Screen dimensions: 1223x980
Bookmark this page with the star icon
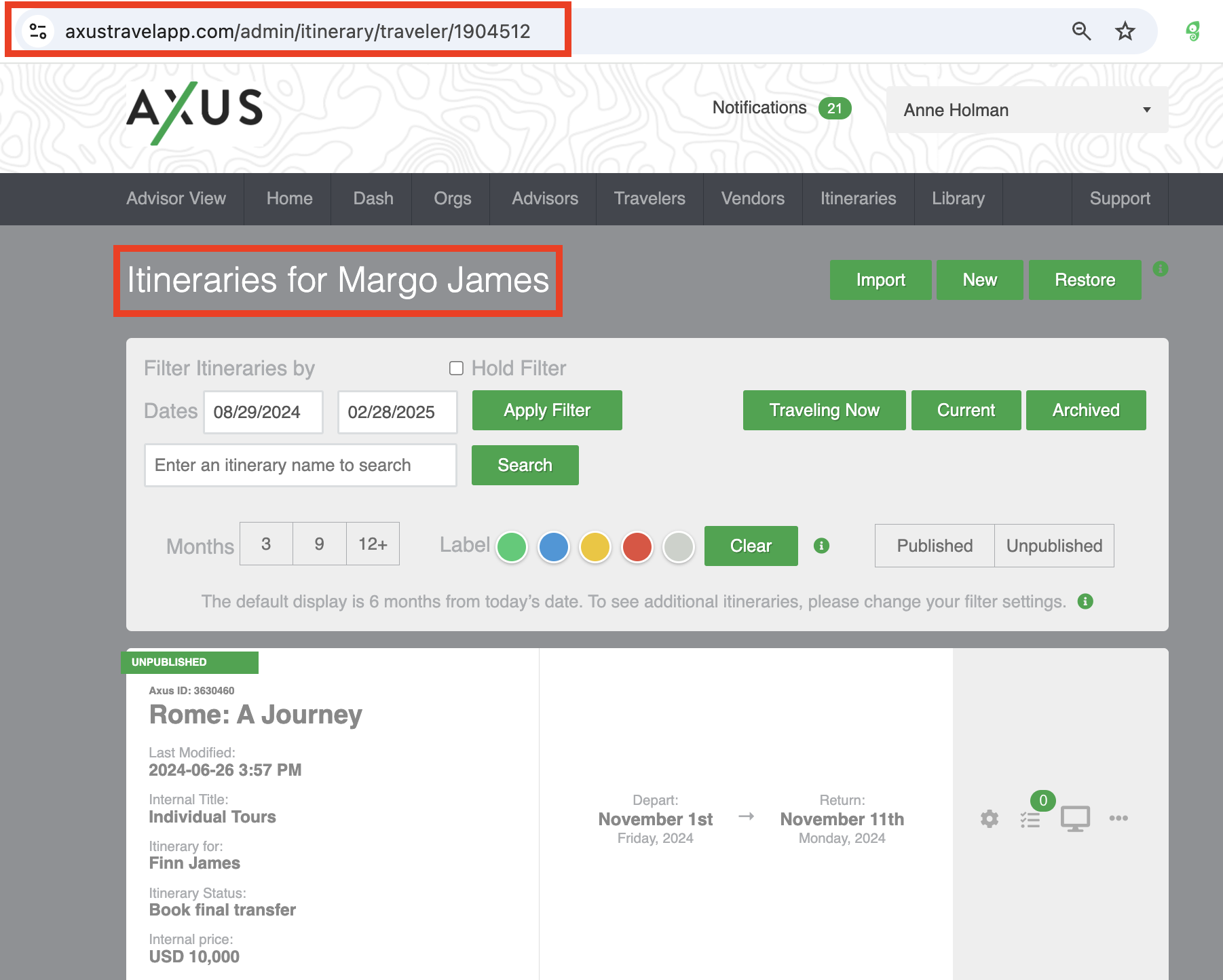pyautogui.click(x=1125, y=31)
